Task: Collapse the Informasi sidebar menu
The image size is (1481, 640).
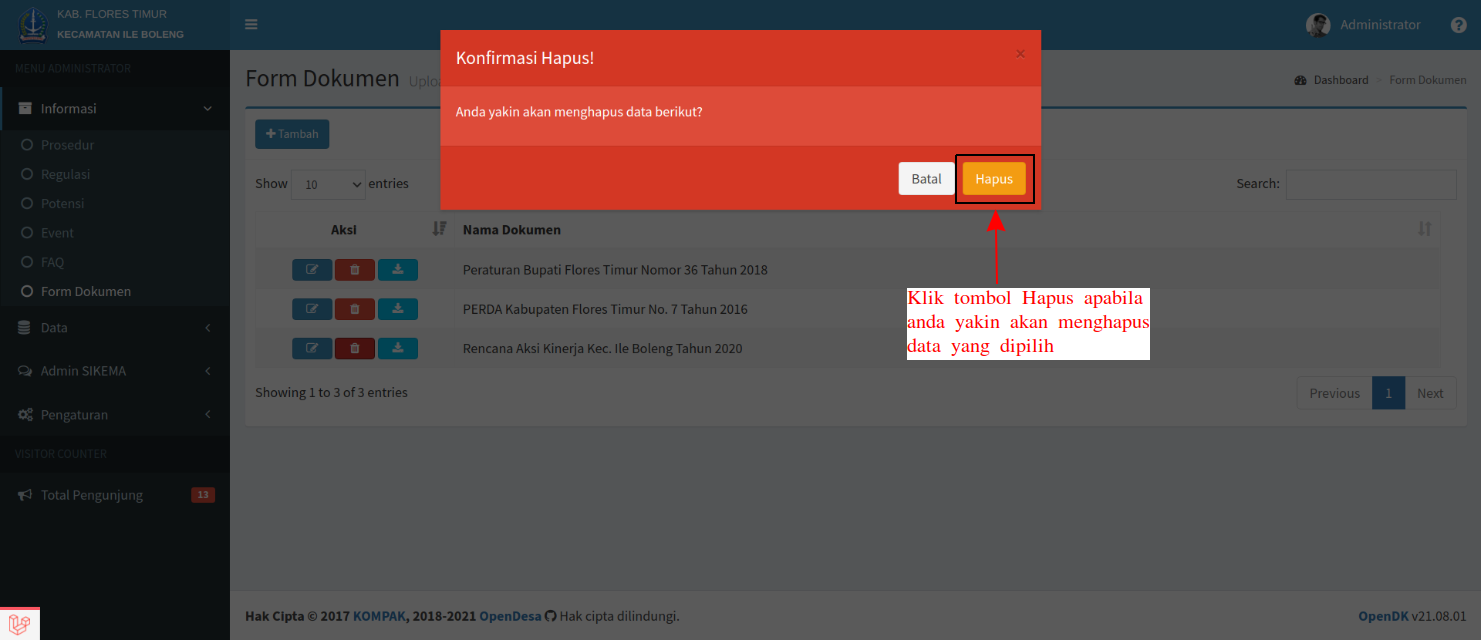Action: click(x=115, y=108)
